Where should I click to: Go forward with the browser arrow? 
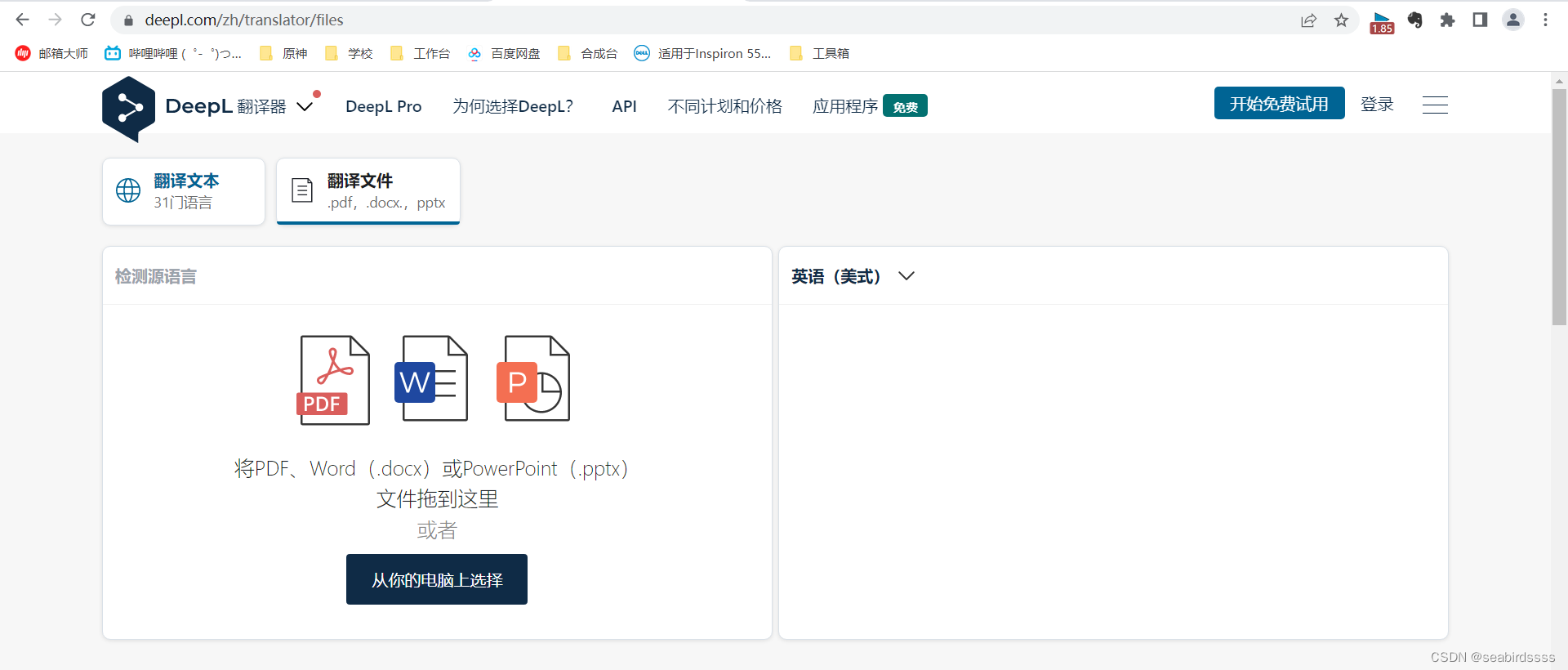pyautogui.click(x=55, y=20)
